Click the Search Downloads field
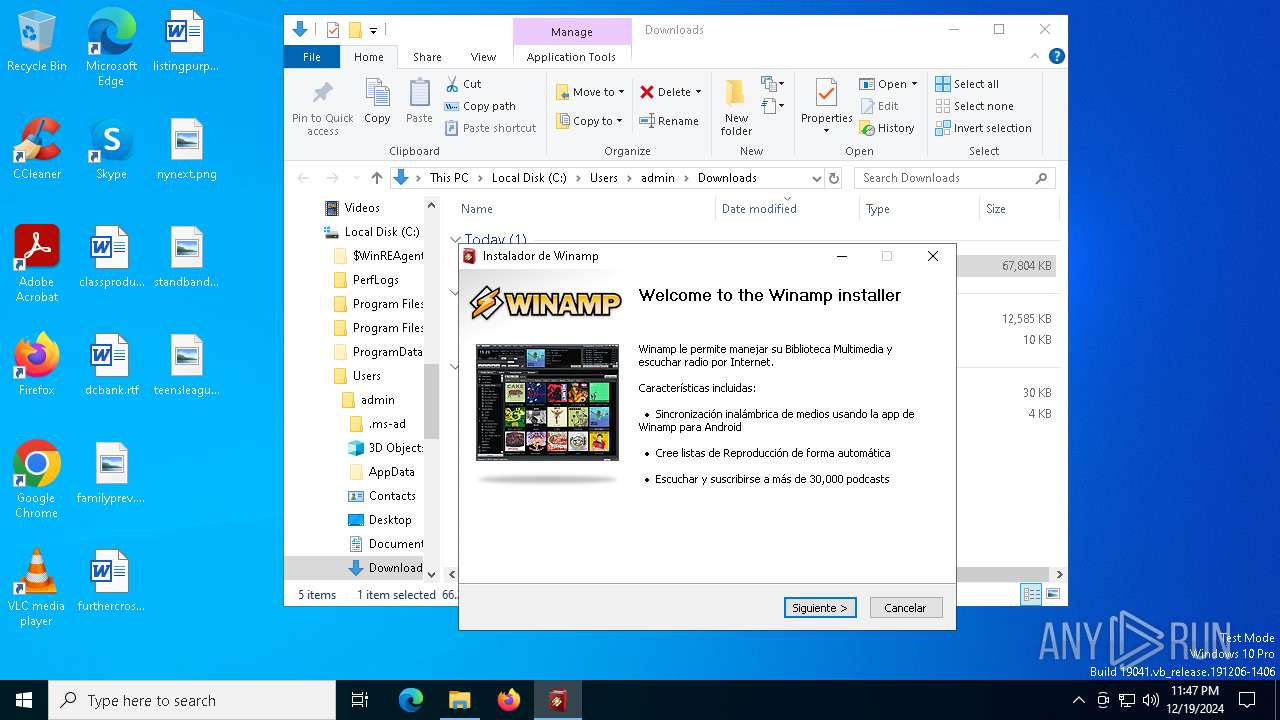The image size is (1280, 720). 954,178
